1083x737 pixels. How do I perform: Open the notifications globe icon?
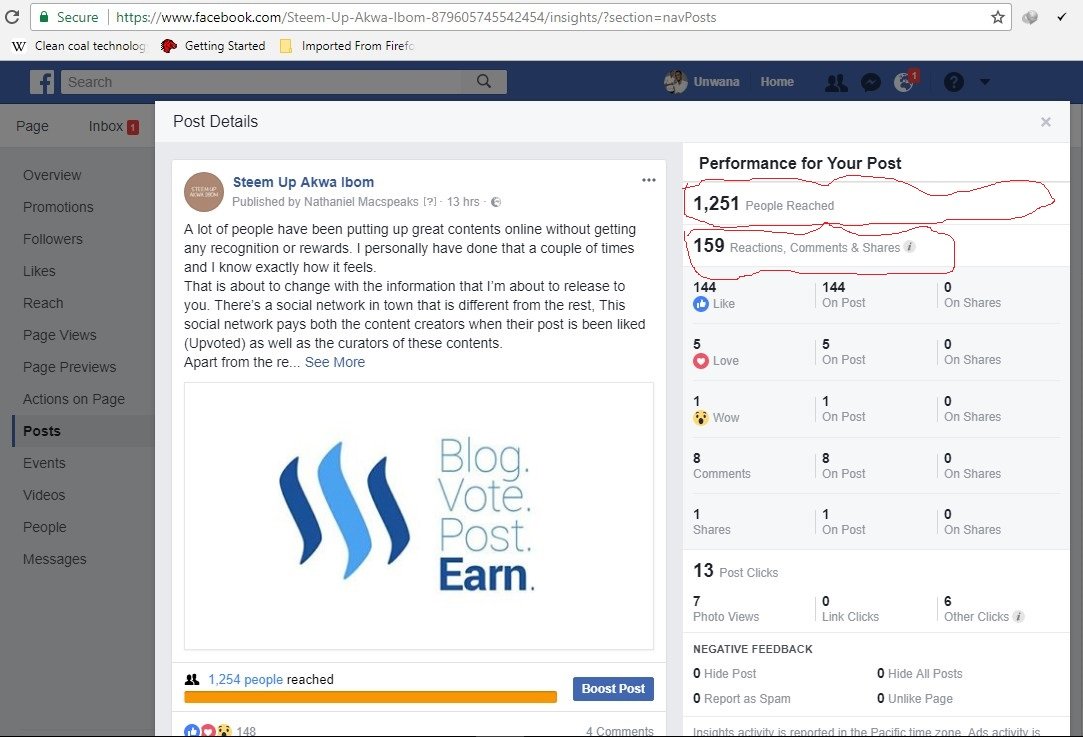(x=904, y=82)
